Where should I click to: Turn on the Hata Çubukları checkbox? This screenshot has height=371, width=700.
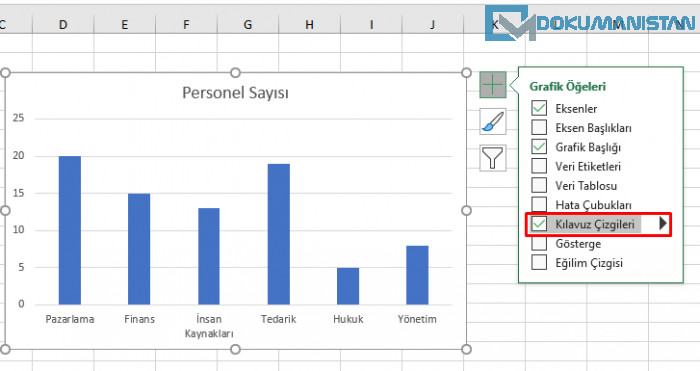coord(539,204)
